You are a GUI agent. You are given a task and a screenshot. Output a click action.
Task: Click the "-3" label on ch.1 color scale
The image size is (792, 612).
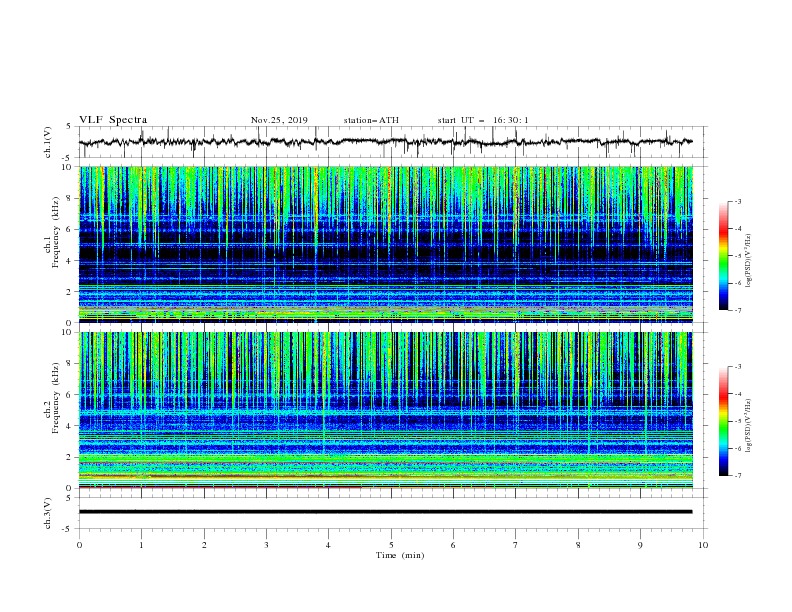(x=737, y=201)
